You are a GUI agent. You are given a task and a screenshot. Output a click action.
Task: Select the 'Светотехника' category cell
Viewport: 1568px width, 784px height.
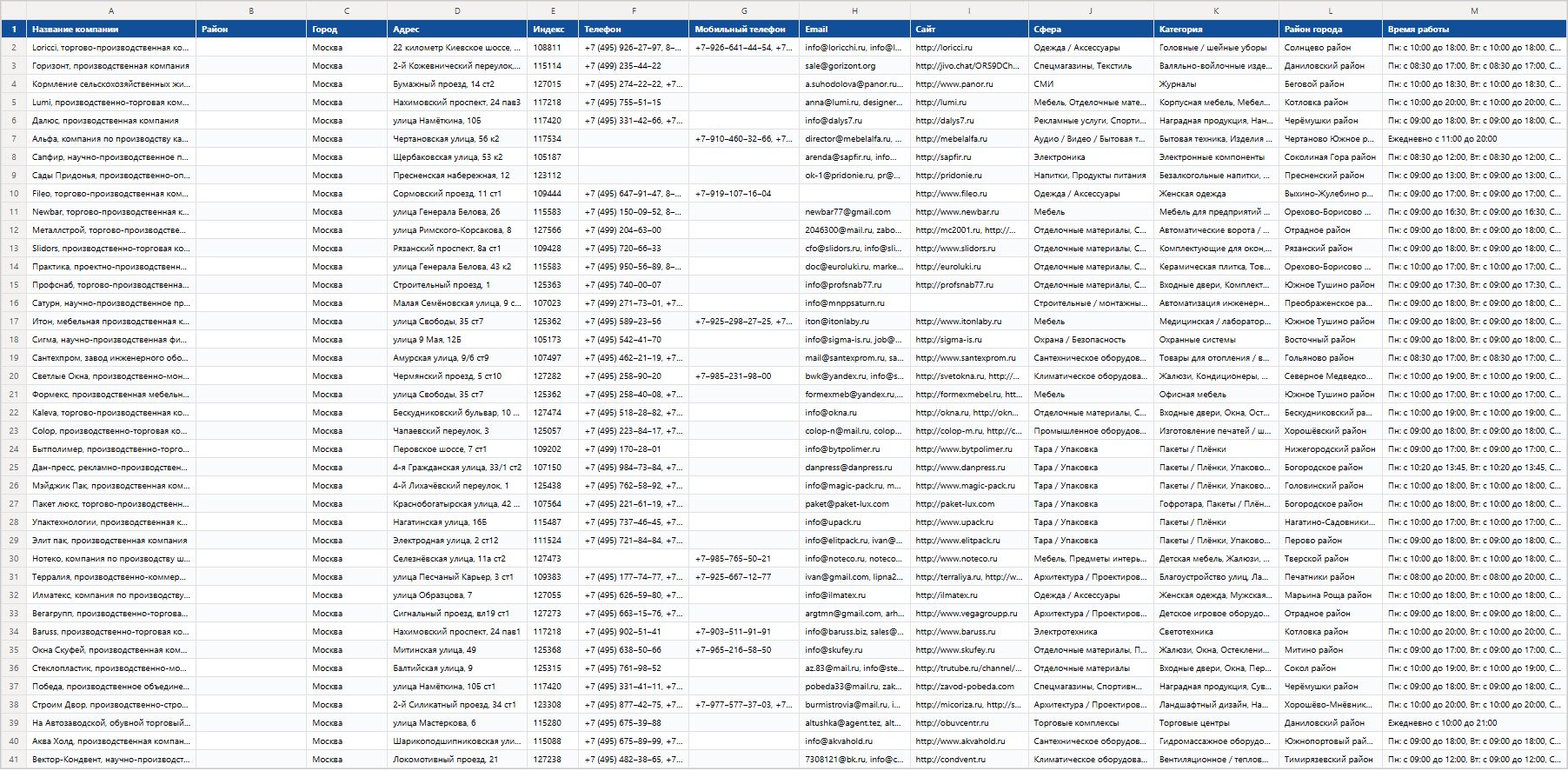(1216, 632)
